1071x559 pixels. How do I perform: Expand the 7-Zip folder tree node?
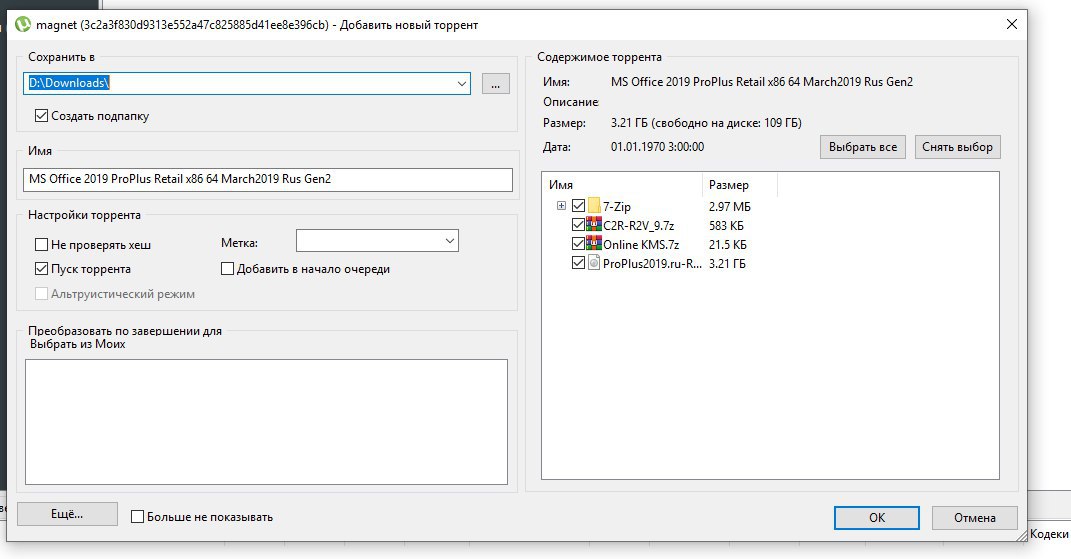561,206
